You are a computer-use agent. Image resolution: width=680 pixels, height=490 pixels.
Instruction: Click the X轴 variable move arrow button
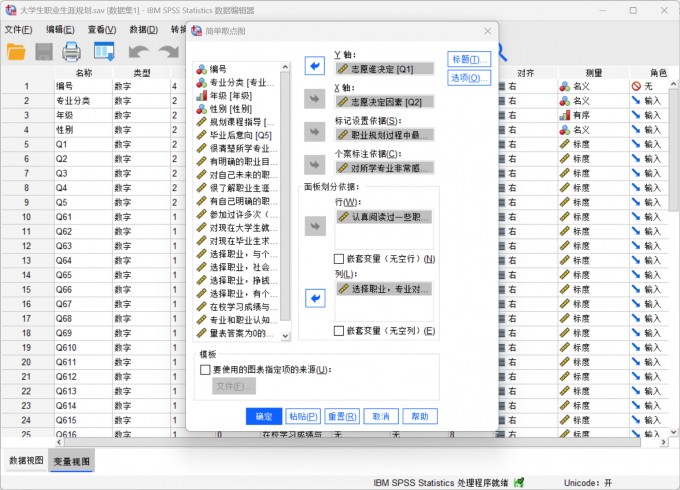pyautogui.click(x=315, y=99)
